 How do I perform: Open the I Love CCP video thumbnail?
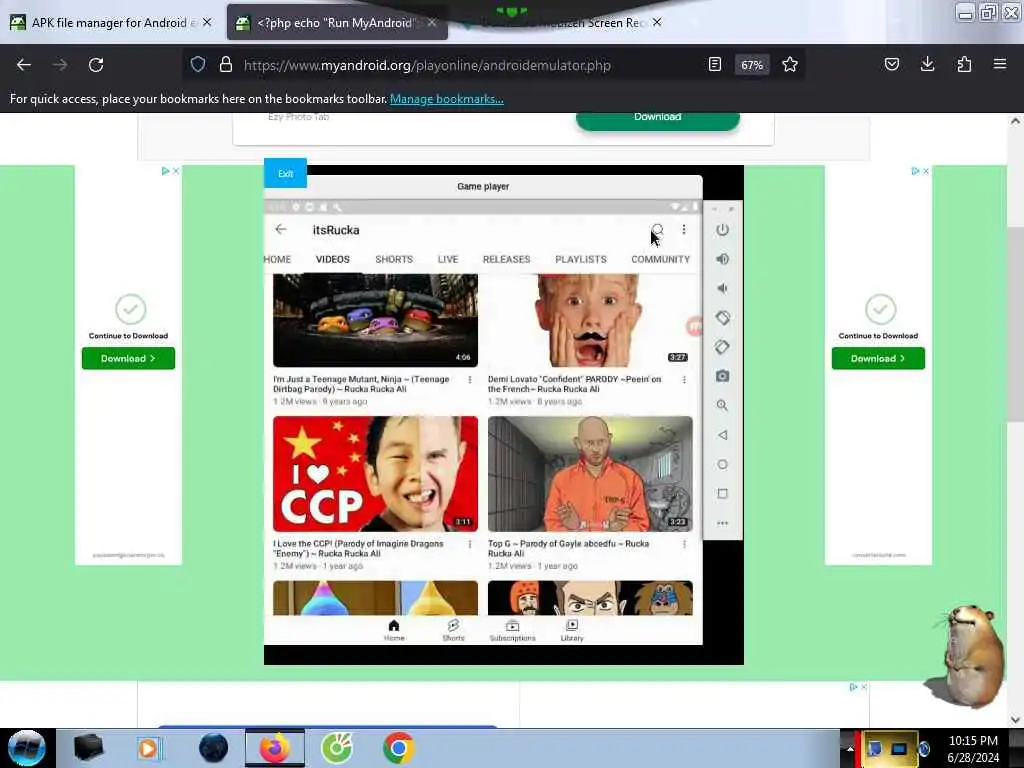[376, 474]
